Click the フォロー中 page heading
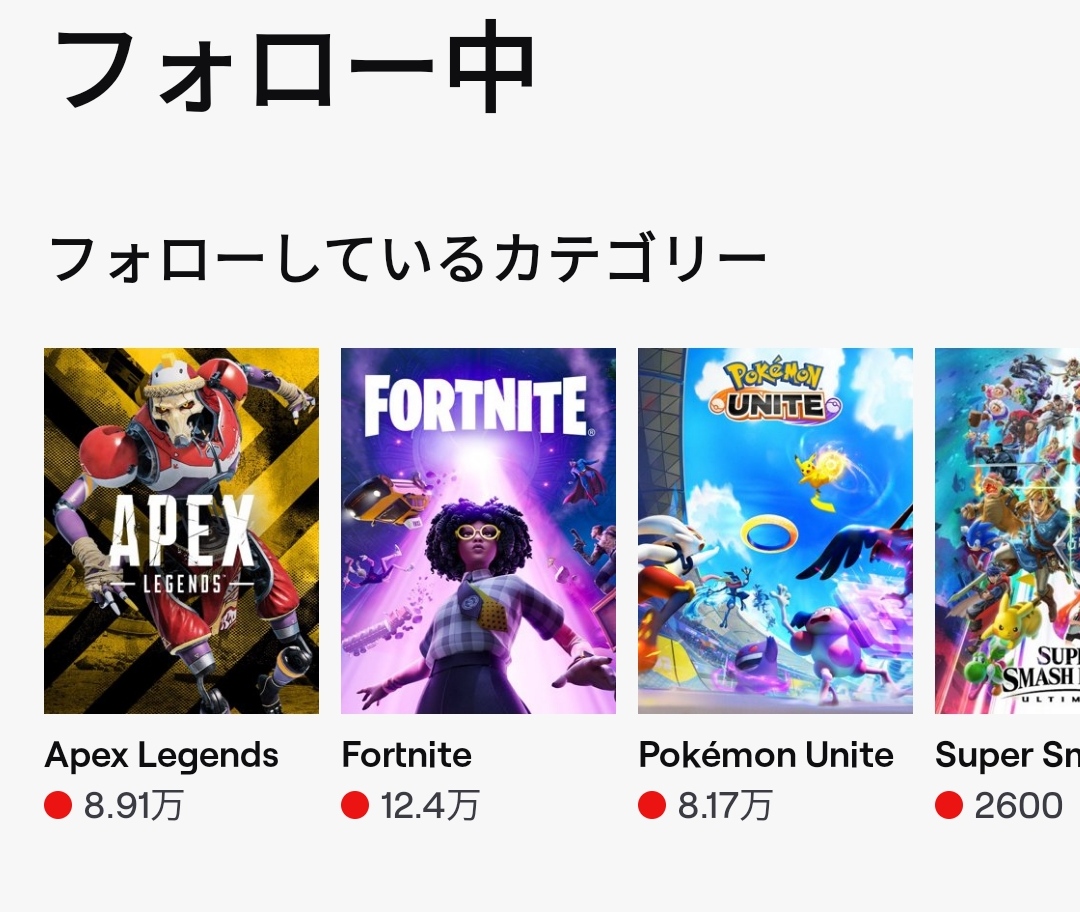1080x912 pixels. (295, 68)
